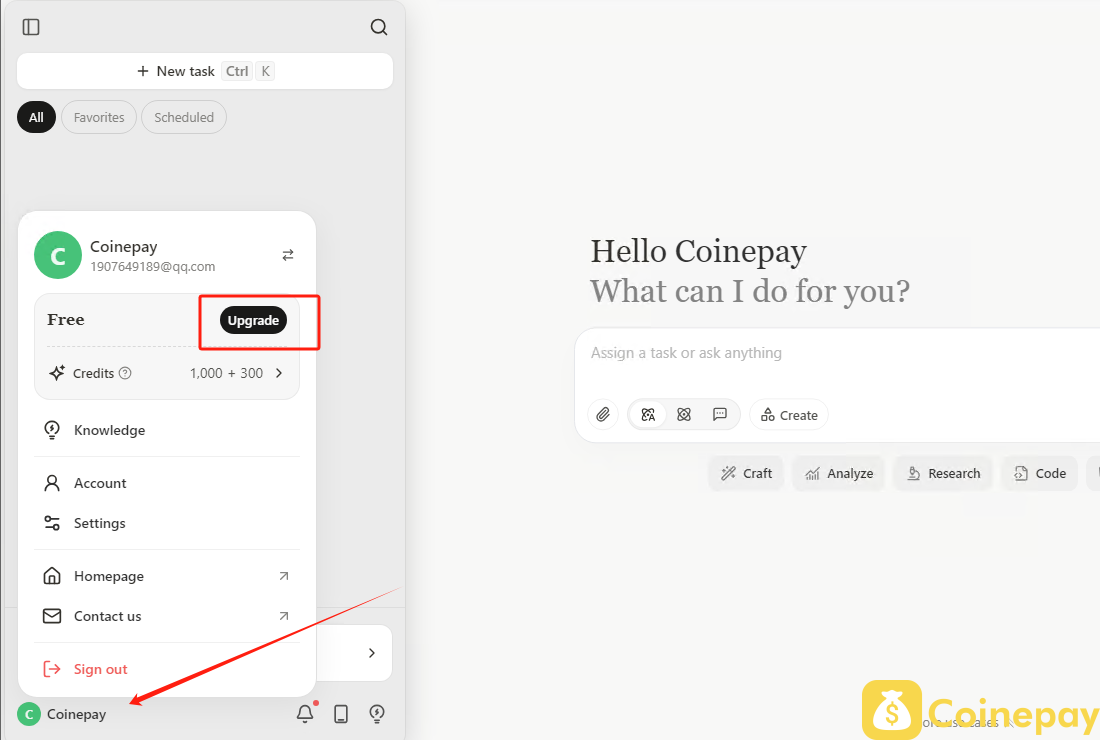
Task: Pick the Analyze suggestion chip
Action: coord(839,473)
